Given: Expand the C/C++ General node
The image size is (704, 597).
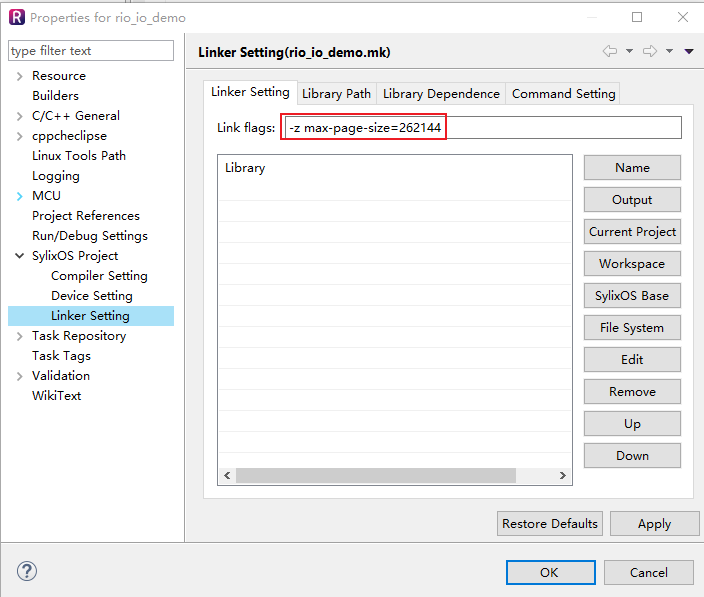Looking at the screenshot, I should [x=19, y=116].
